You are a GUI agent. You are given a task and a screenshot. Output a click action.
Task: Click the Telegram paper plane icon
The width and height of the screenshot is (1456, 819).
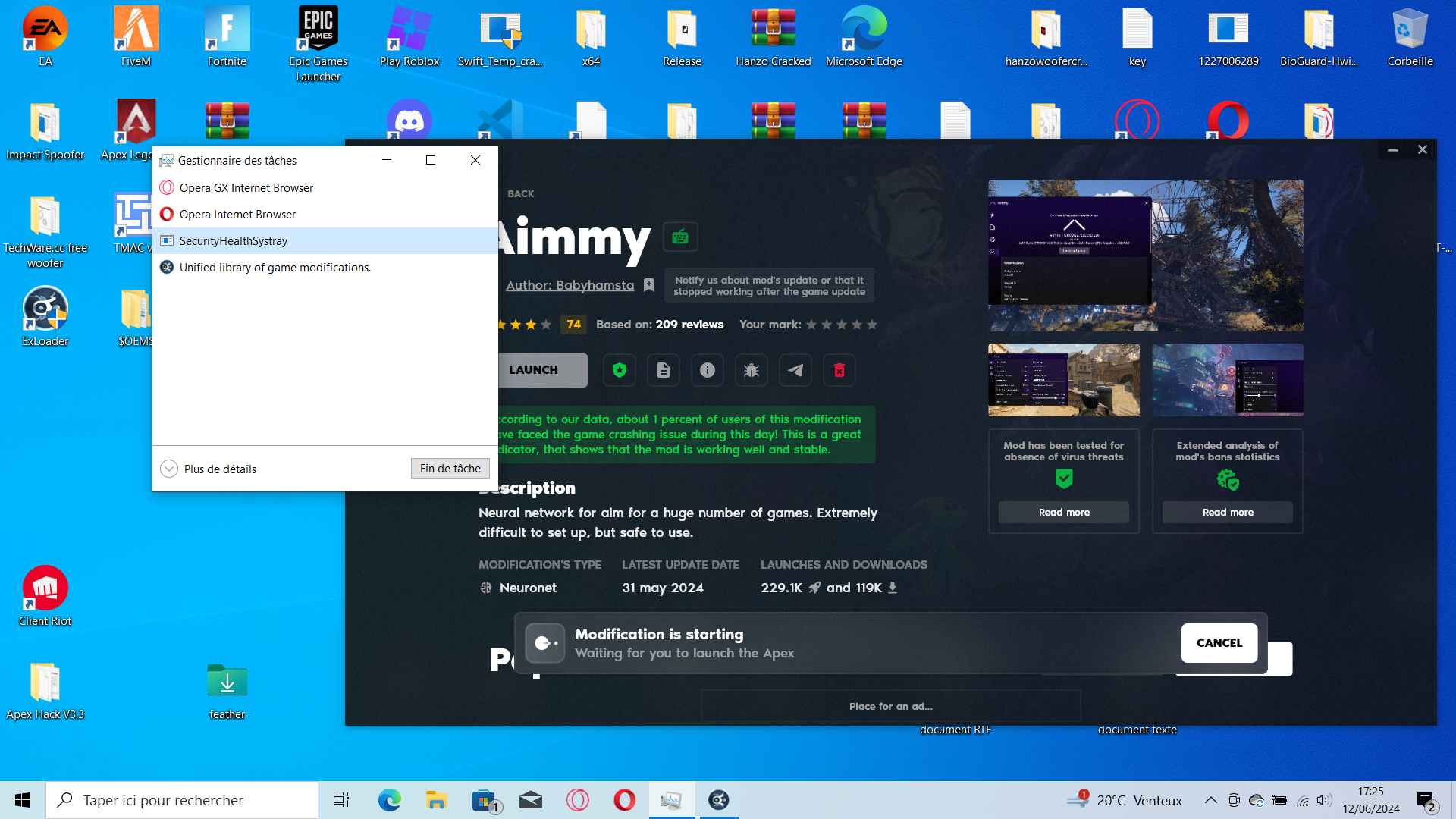(795, 370)
